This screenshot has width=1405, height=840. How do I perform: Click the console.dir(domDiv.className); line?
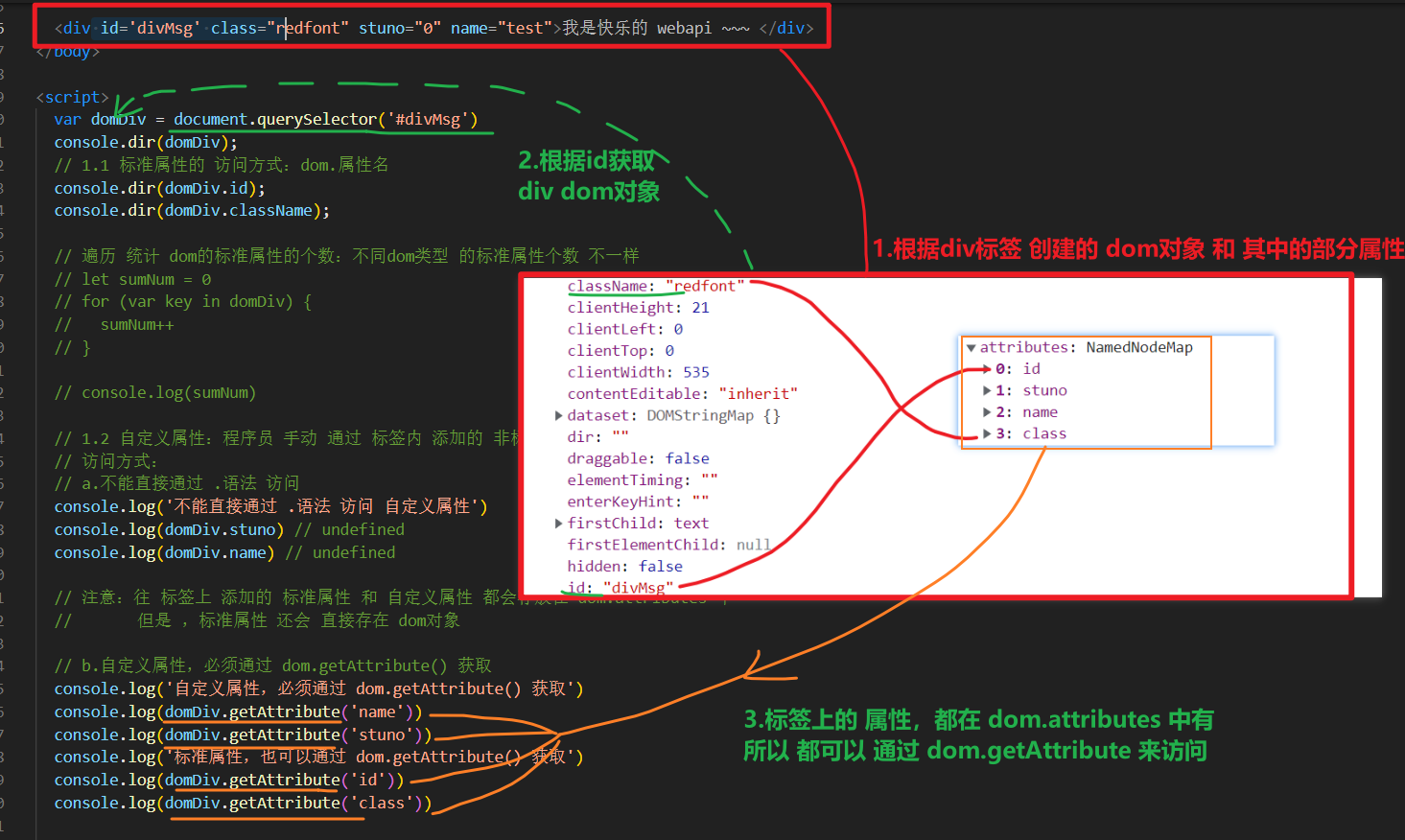192,210
